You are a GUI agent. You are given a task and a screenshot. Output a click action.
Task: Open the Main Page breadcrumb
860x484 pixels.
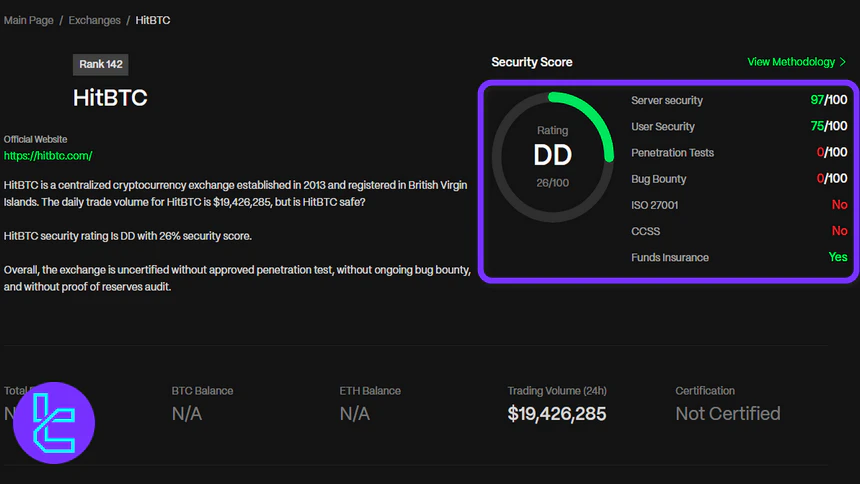[x=29, y=20]
